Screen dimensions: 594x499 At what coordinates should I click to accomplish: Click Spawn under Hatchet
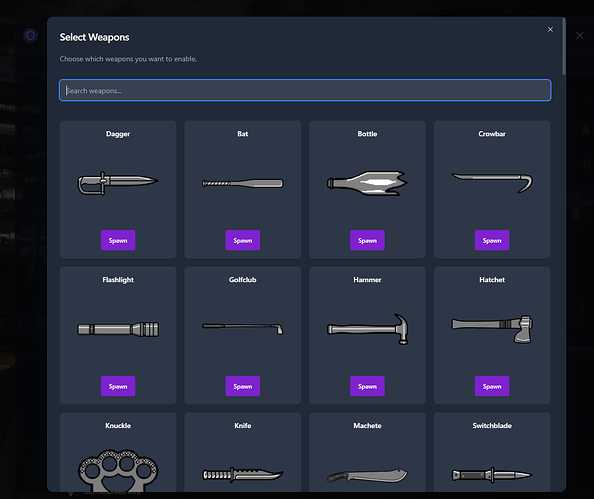492,386
